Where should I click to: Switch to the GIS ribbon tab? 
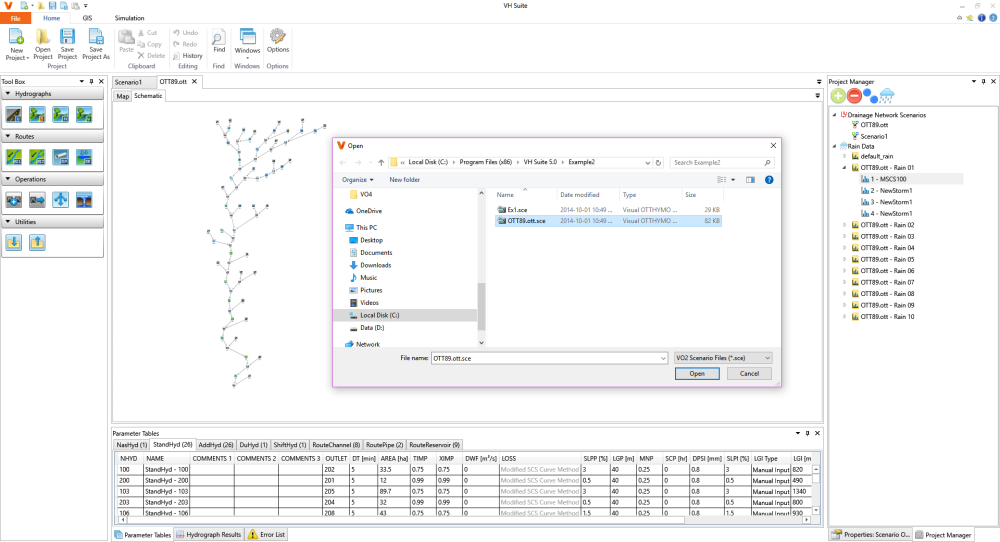(87, 18)
